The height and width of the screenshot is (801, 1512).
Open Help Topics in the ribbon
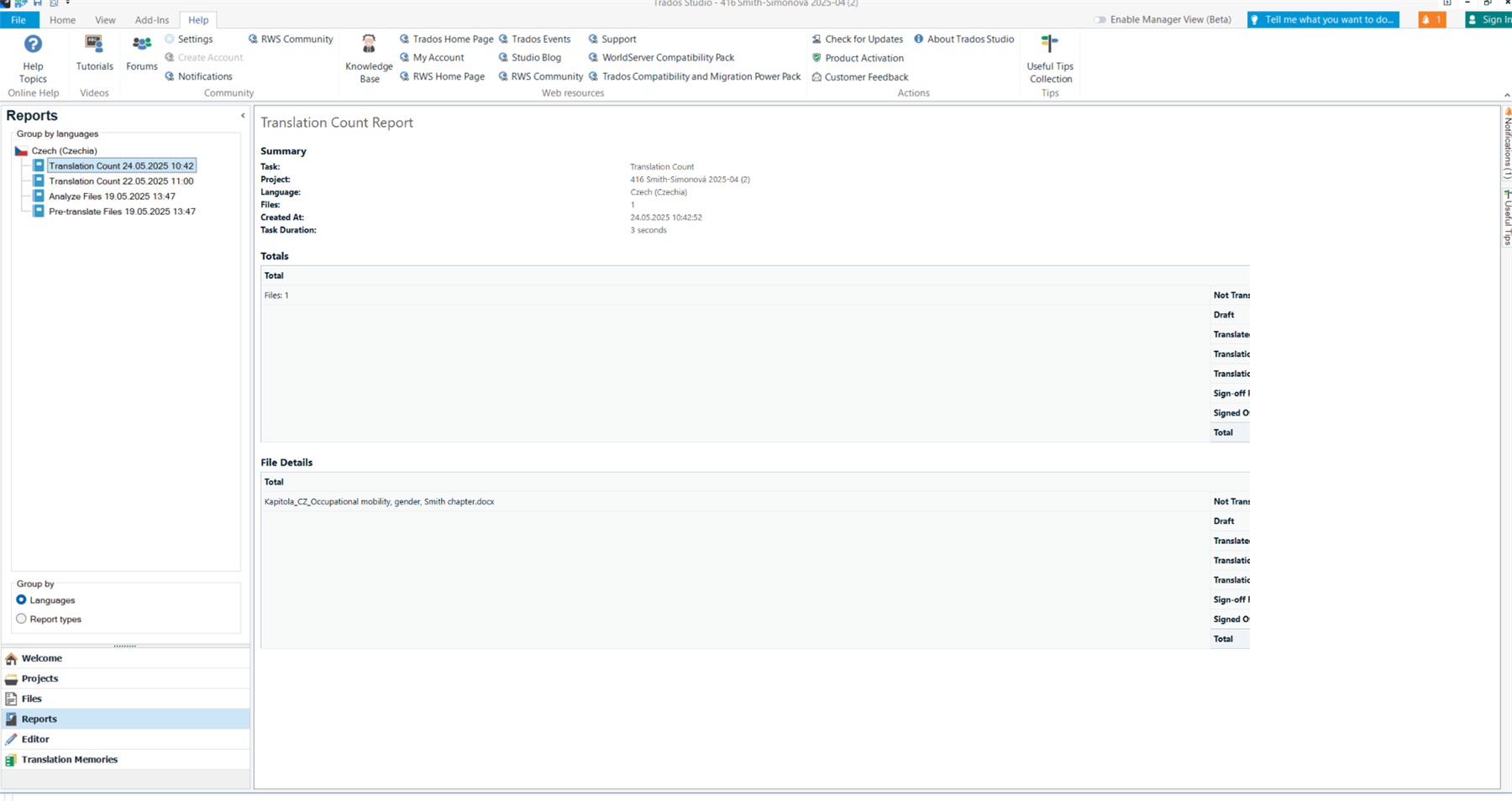pyautogui.click(x=33, y=57)
